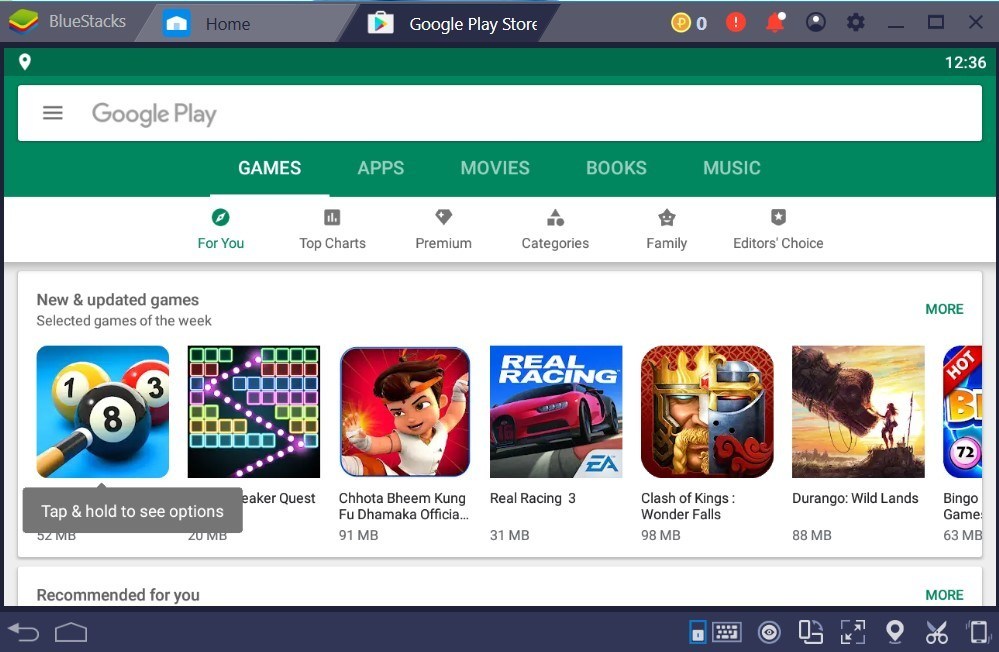Open the Top Charts section
This screenshot has height=652, width=999.
(x=332, y=229)
